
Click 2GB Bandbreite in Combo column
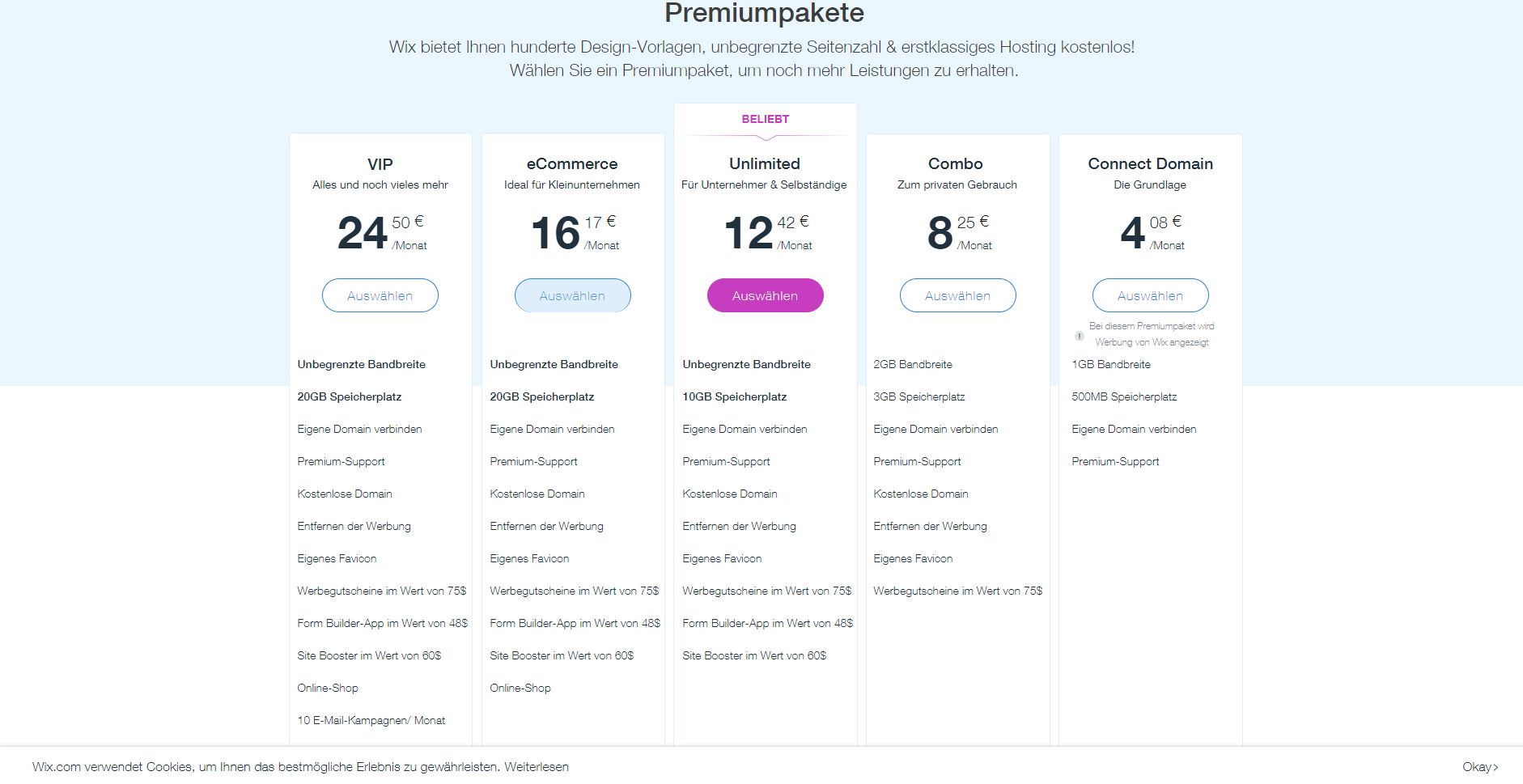pos(913,364)
